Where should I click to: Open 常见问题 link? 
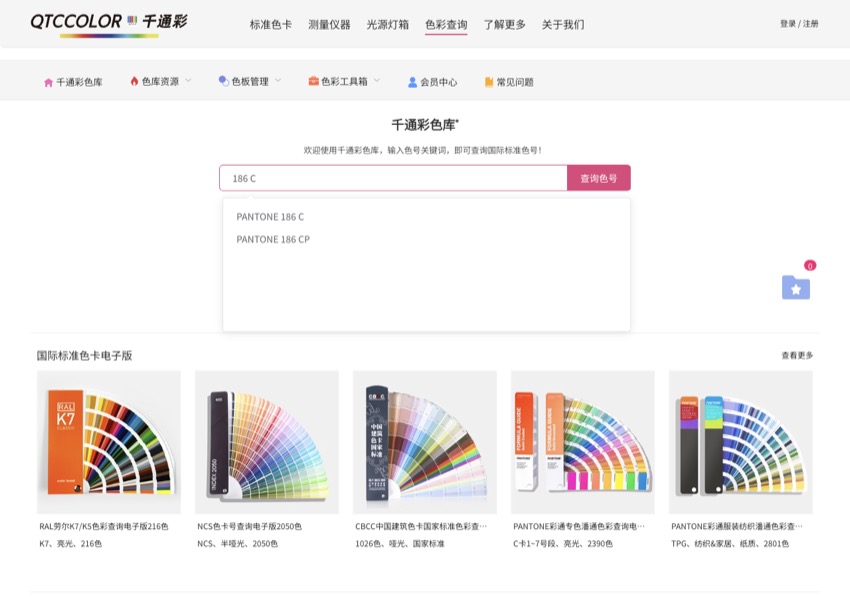pos(515,82)
